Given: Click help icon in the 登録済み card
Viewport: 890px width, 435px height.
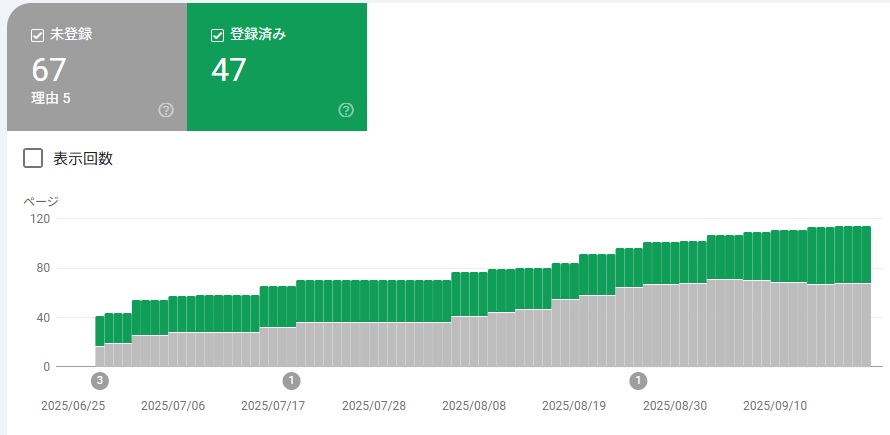Looking at the screenshot, I should pyautogui.click(x=346, y=110).
